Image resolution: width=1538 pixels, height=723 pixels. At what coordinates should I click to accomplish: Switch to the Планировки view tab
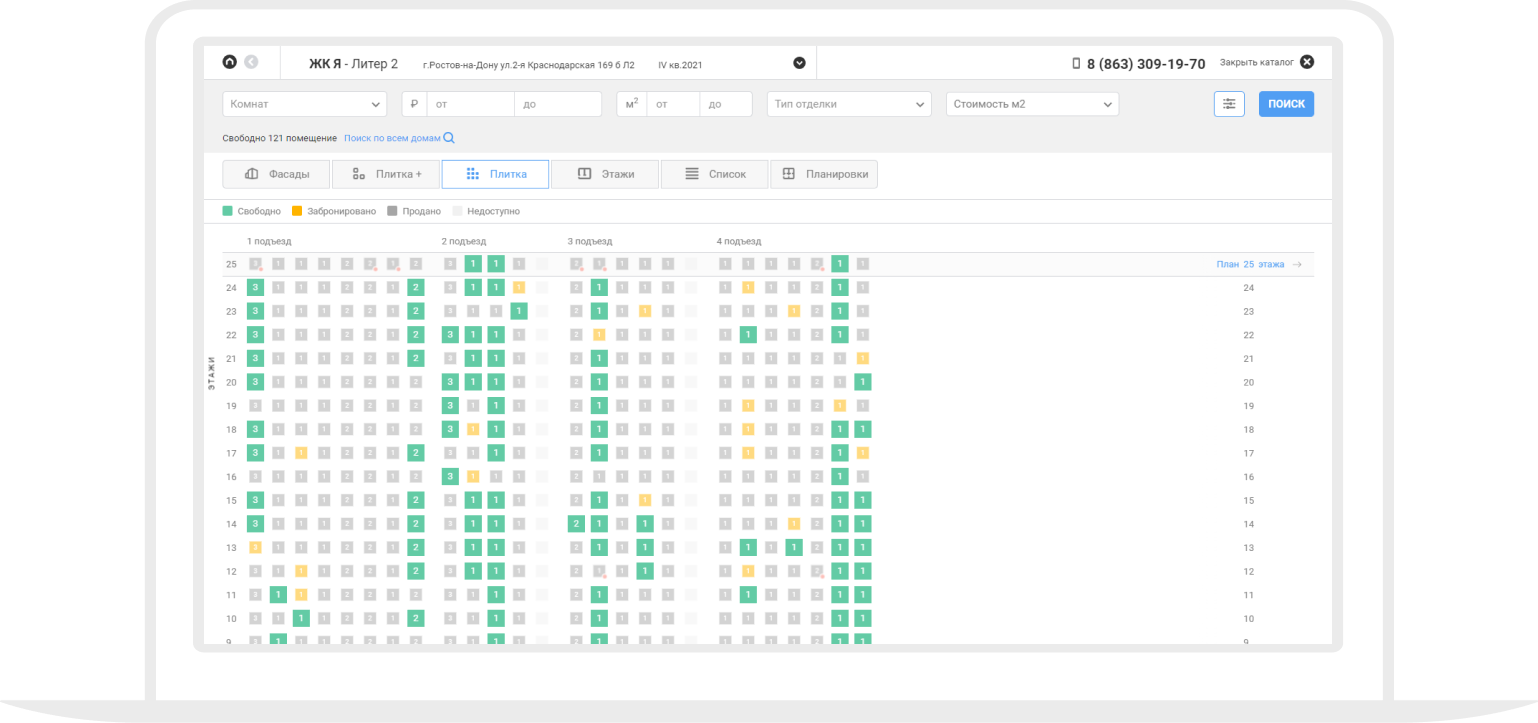click(x=824, y=174)
